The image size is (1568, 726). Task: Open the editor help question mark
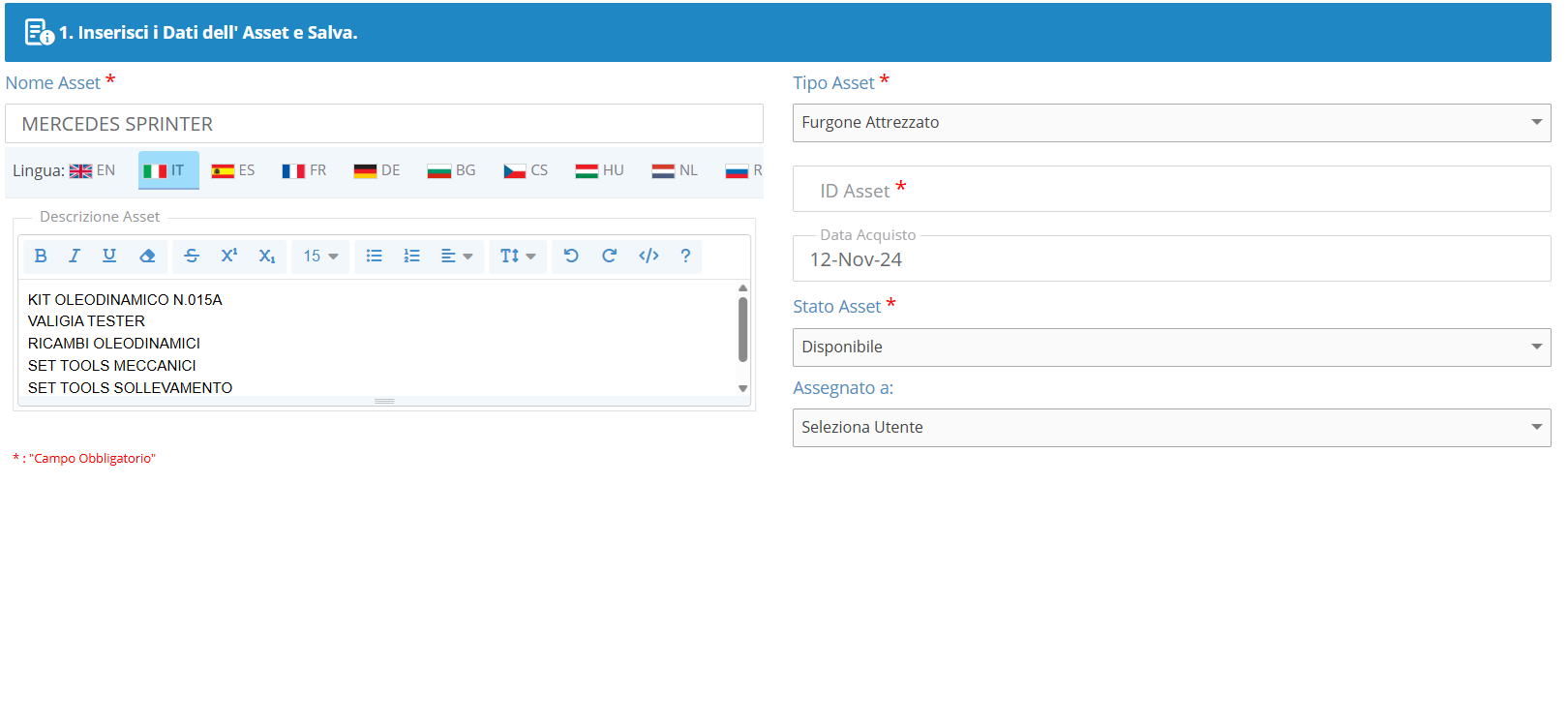(685, 256)
